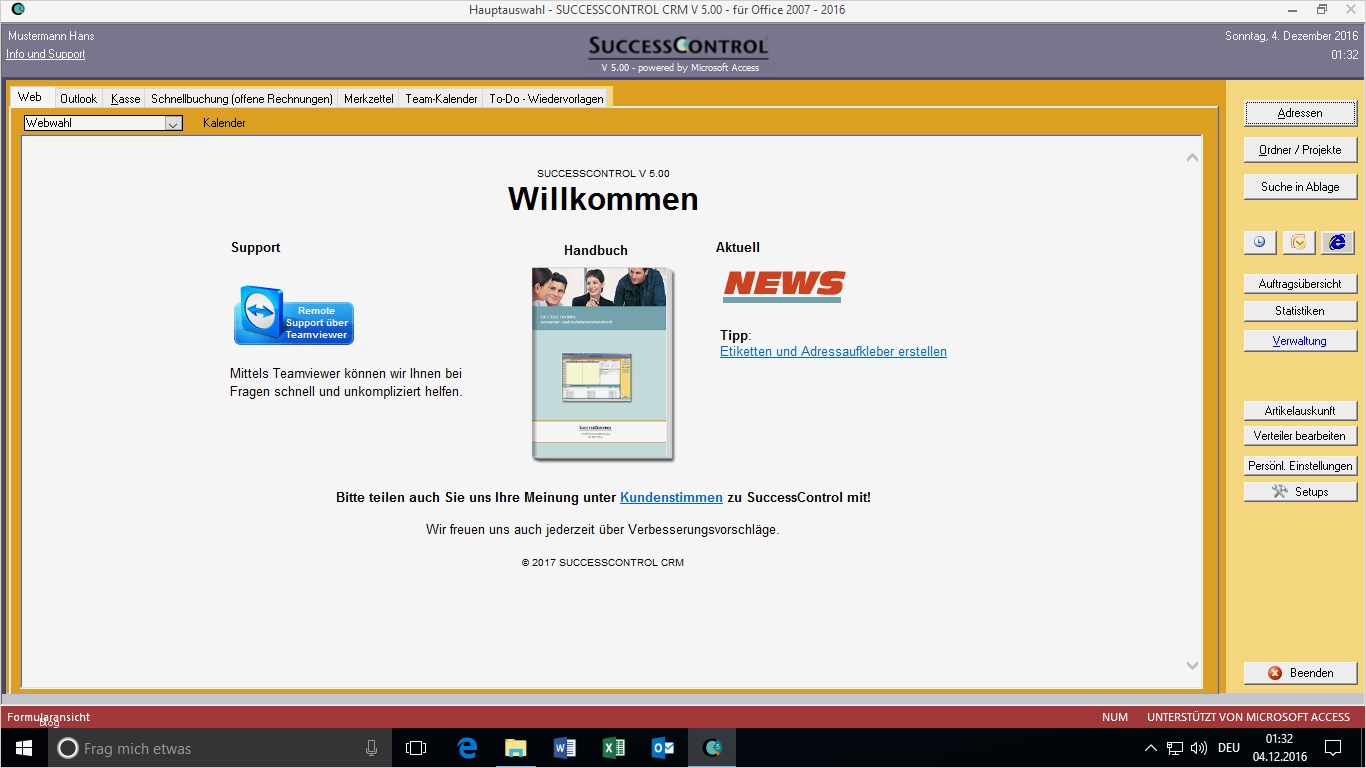Open File Explorer from the taskbar
The image size is (1366, 768).
tap(516, 748)
